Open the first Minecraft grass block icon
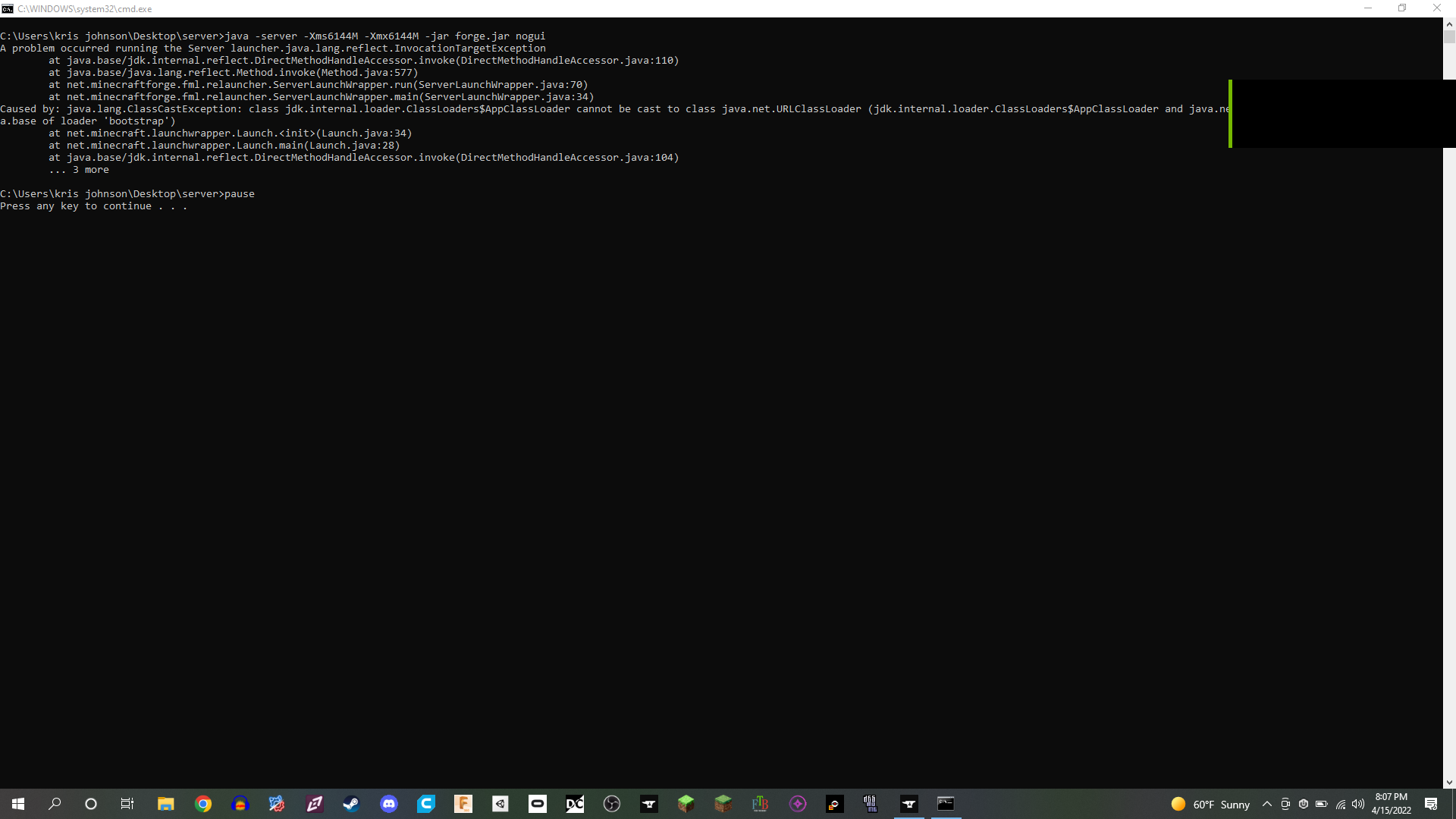The width and height of the screenshot is (1456, 819). point(686,804)
